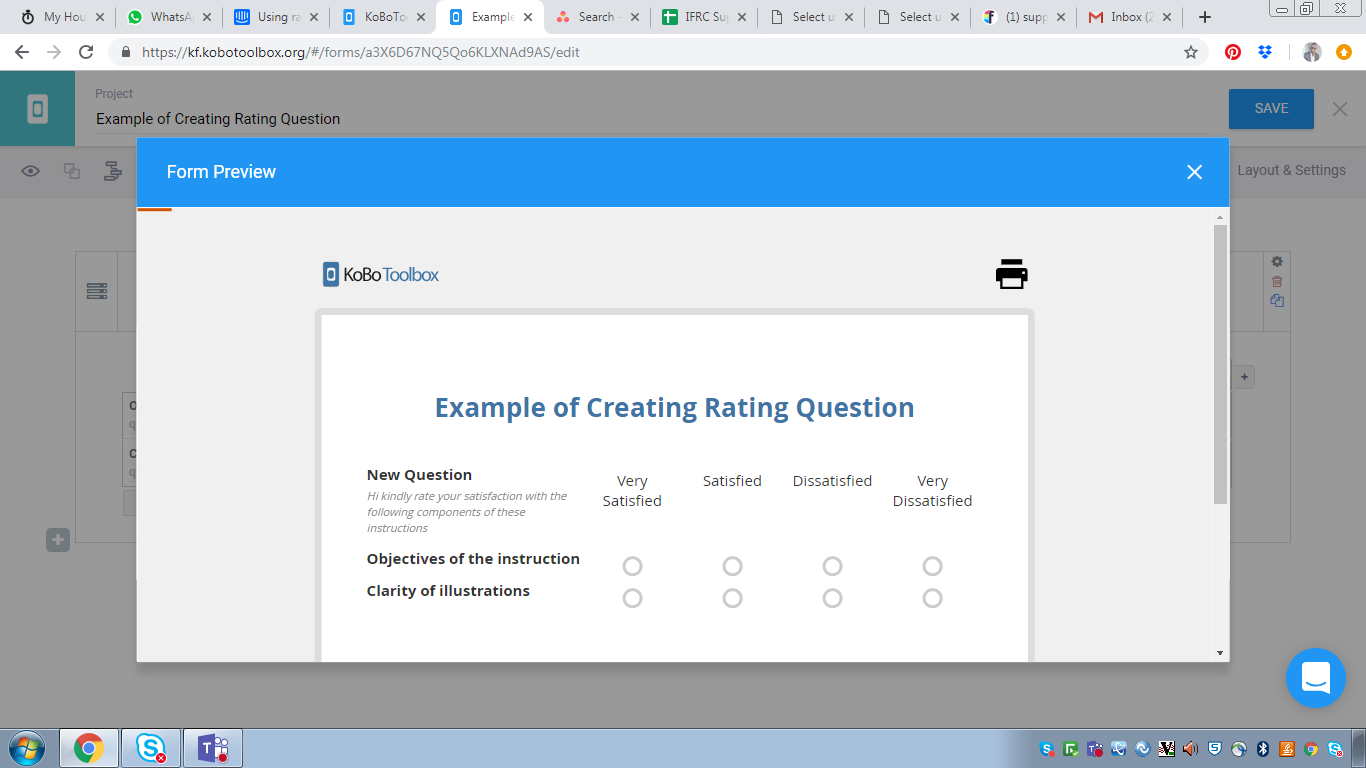
Task: Click the preview scrollbar down arrow
Action: point(1220,653)
